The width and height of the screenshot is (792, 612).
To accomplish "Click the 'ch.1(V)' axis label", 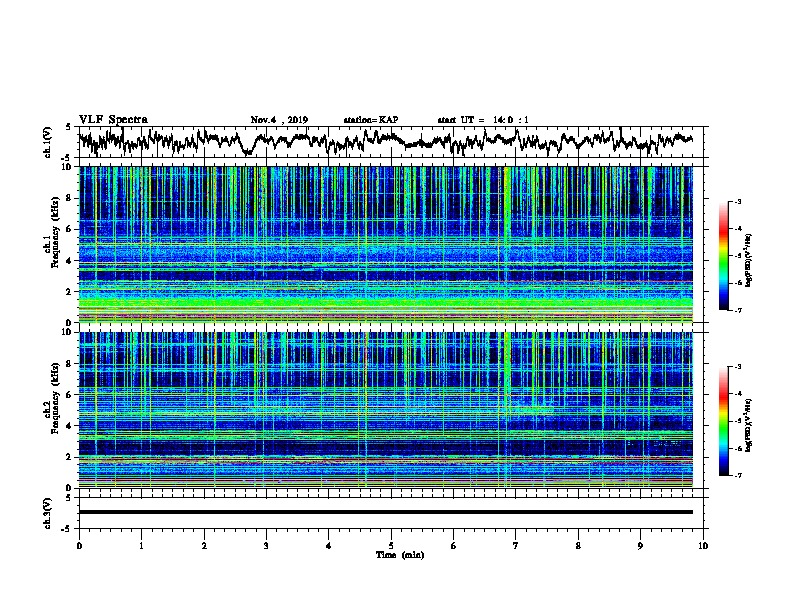I will tap(48, 142).
